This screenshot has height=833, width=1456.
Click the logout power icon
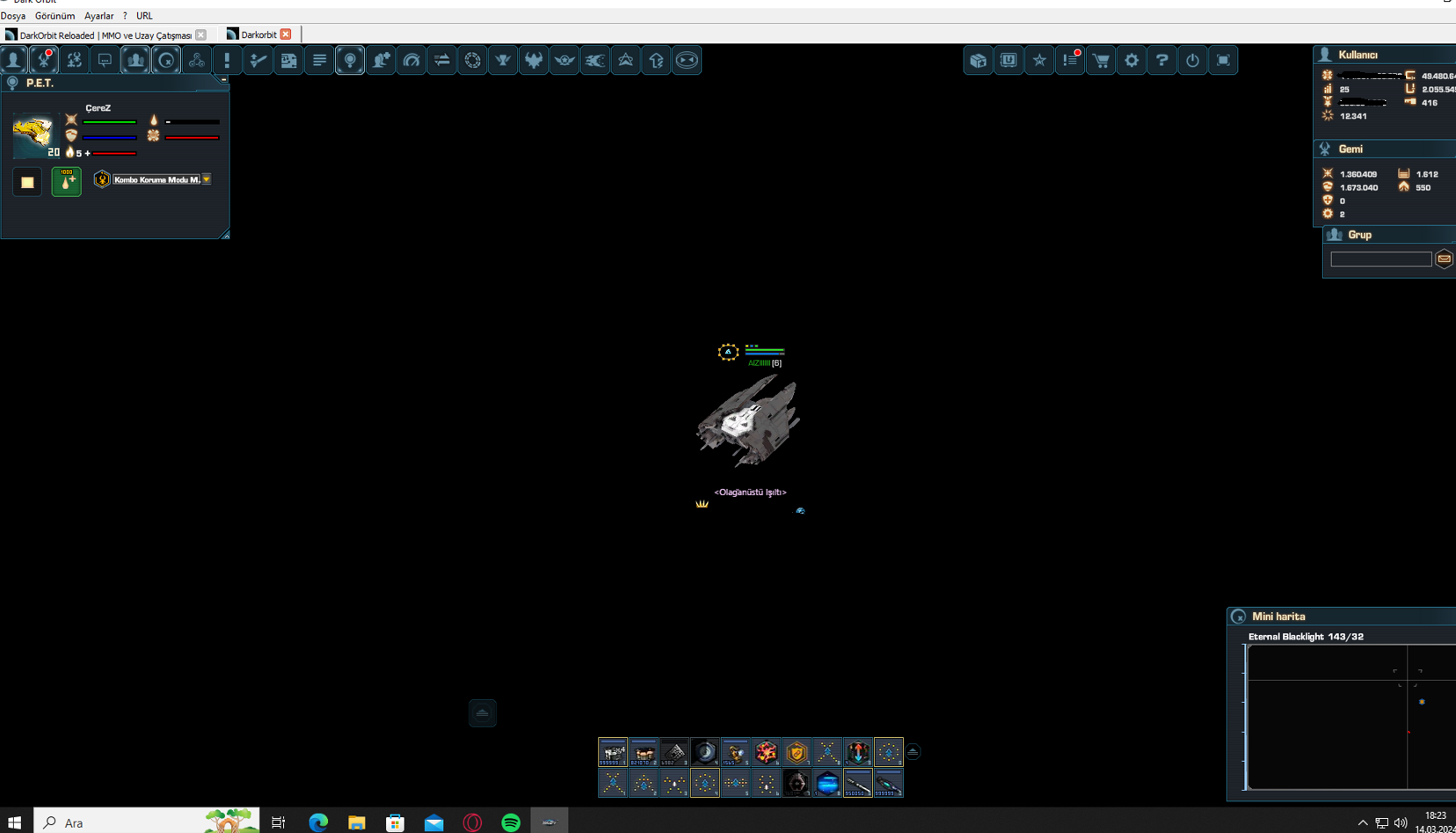coord(1192,60)
